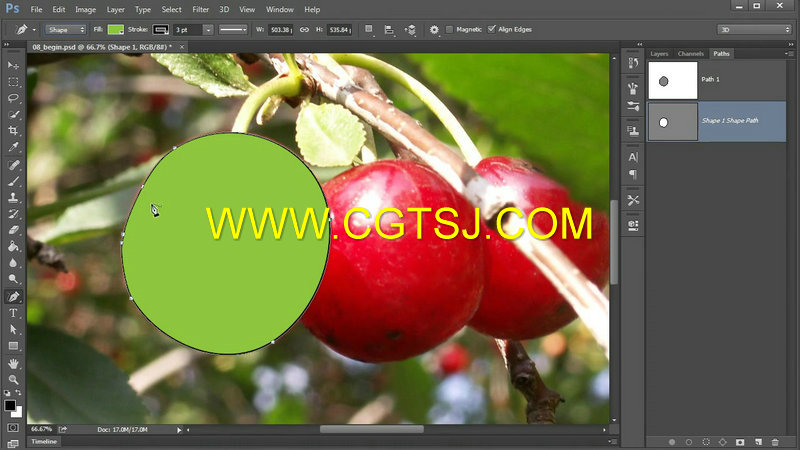Select the Pen tool in toolbox
The image size is (800, 450).
click(x=13, y=296)
